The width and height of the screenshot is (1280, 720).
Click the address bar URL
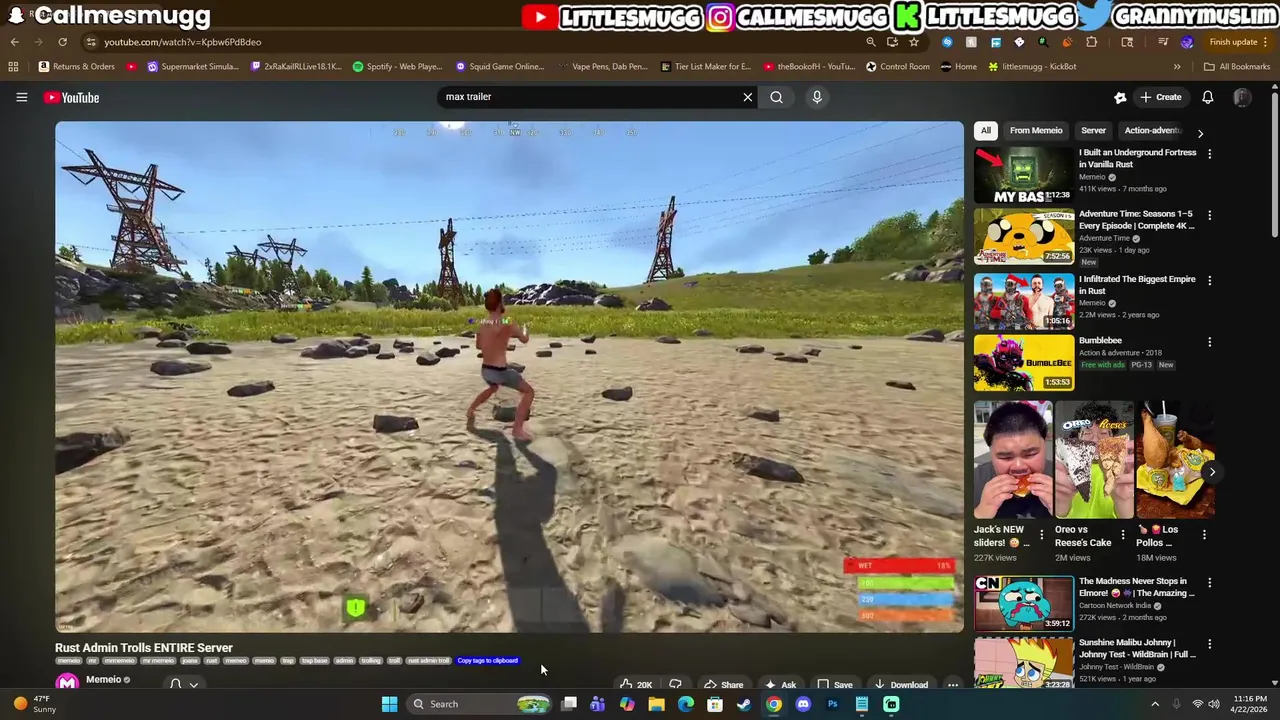click(x=183, y=42)
